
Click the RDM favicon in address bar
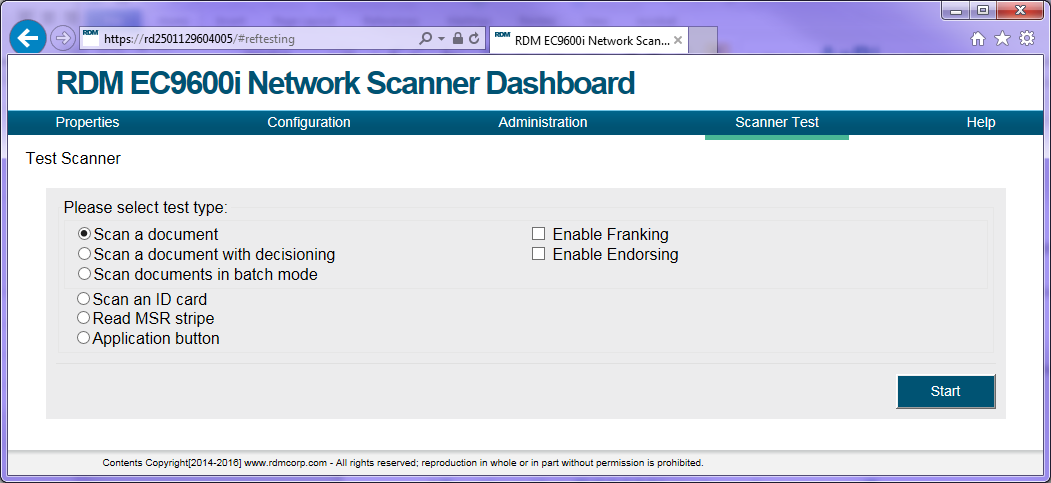click(x=90, y=37)
